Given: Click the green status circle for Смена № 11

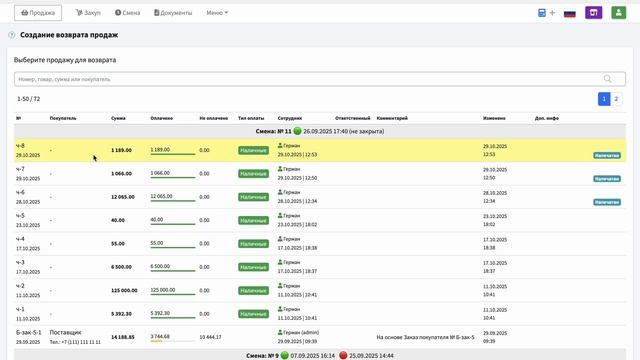Looking at the screenshot, I should pyautogui.click(x=297, y=131).
